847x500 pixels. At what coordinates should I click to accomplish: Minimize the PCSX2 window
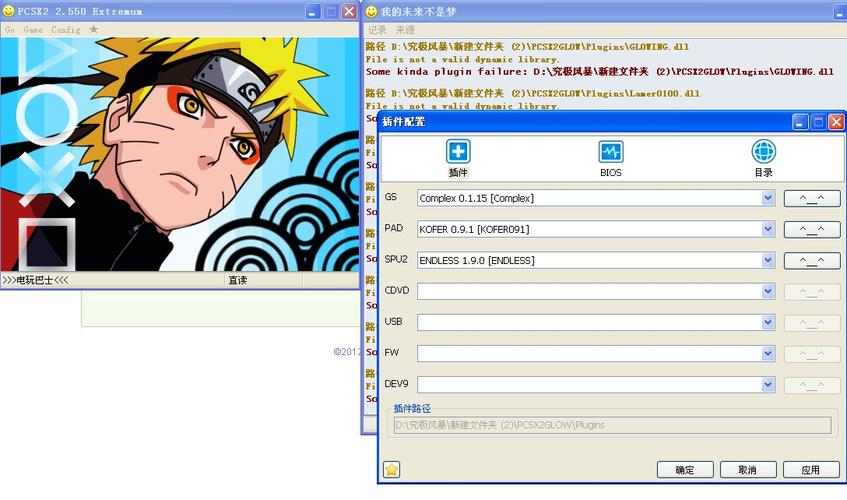[313, 11]
